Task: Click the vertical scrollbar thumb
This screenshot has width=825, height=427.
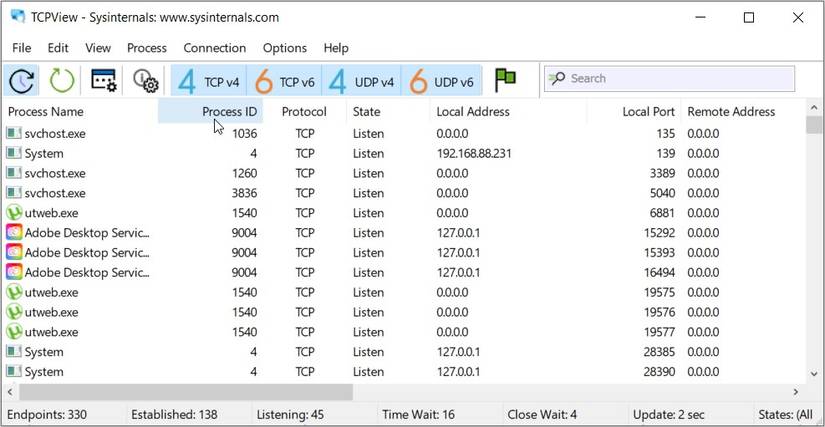Action: point(814,125)
